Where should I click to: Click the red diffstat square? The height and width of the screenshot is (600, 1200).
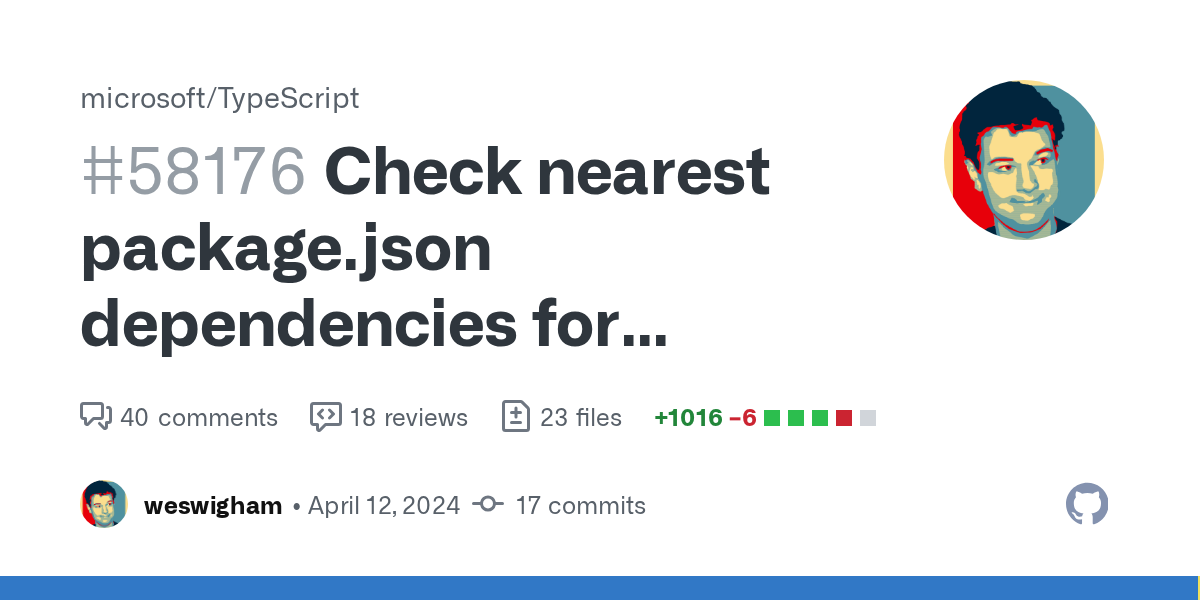(x=844, y=417)
